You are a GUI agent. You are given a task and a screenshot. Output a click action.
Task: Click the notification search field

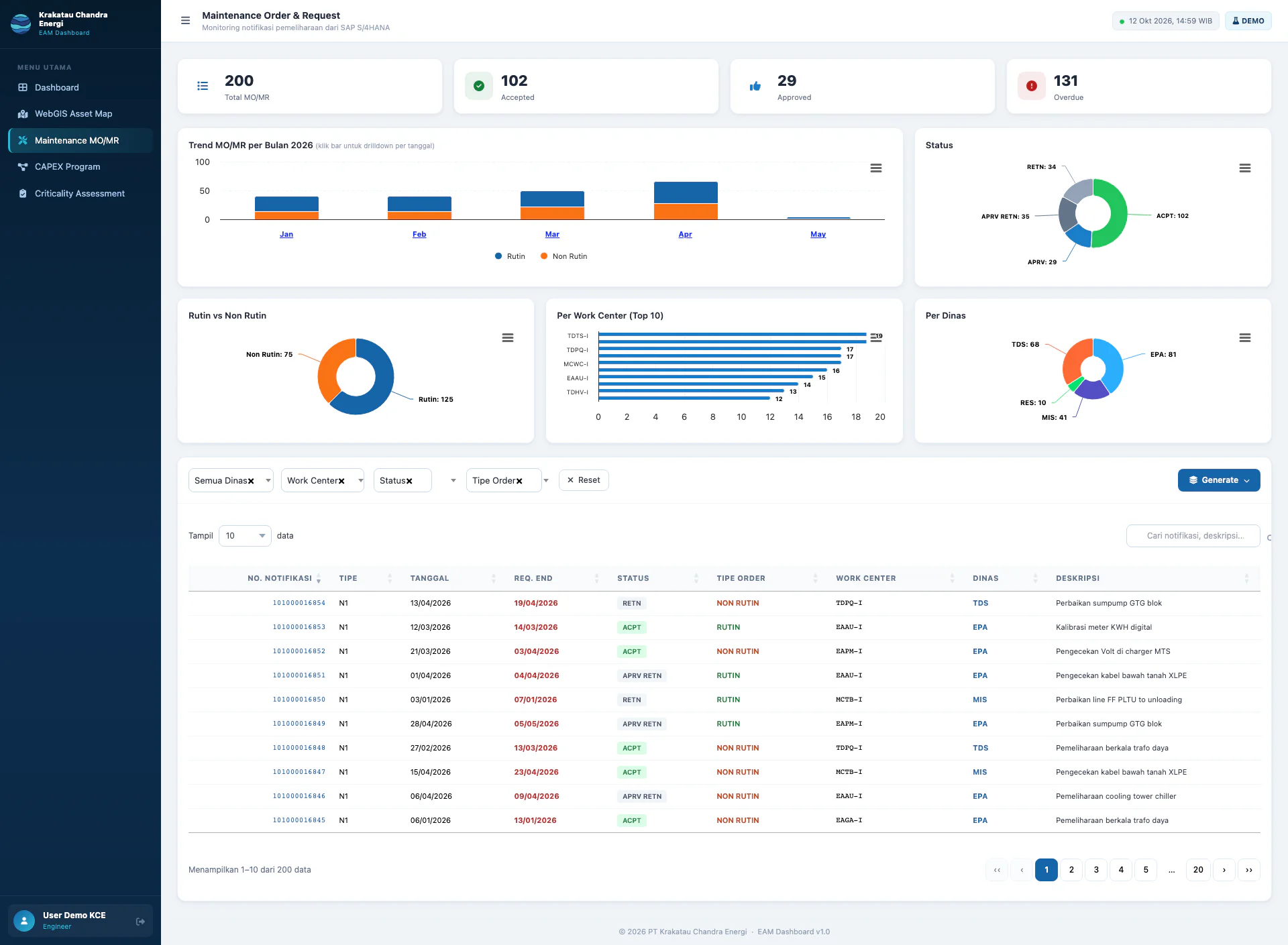[x=1193, y=536]
